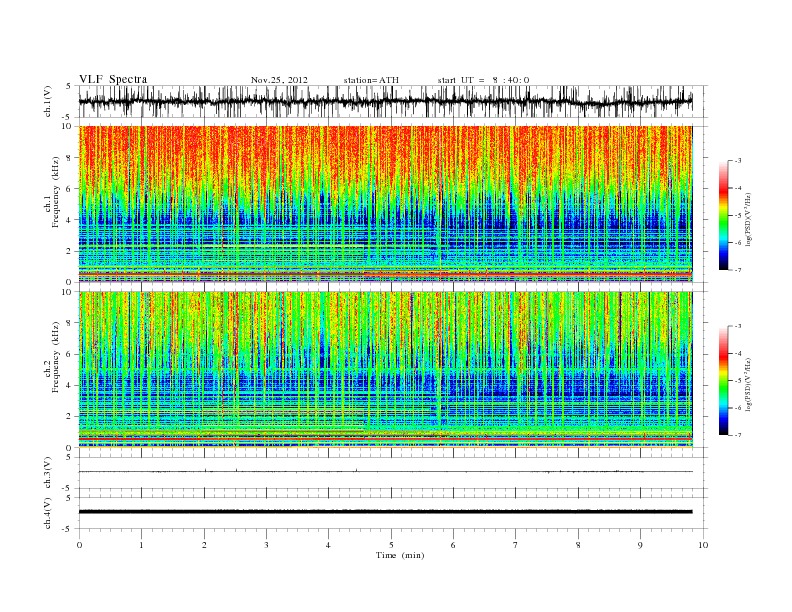Screen dimensions: 792x612
Task: Click the ch.3 flat waveform trace
Action: point(385,472)
